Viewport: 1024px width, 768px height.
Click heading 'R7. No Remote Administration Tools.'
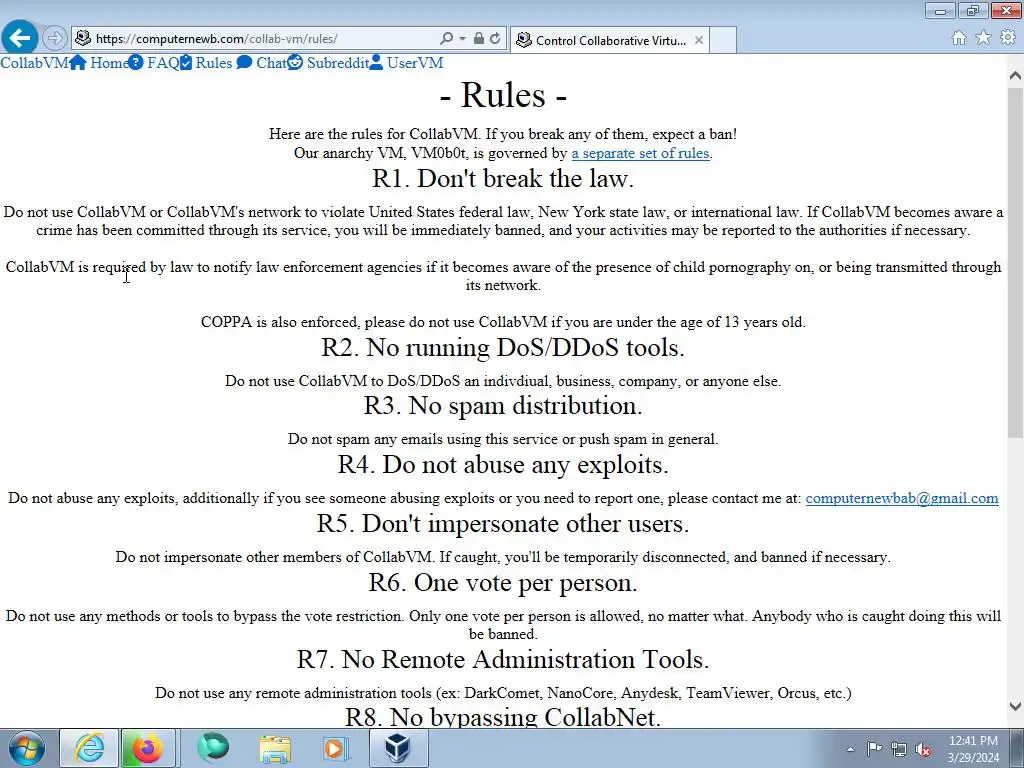(x=503, y=660)
